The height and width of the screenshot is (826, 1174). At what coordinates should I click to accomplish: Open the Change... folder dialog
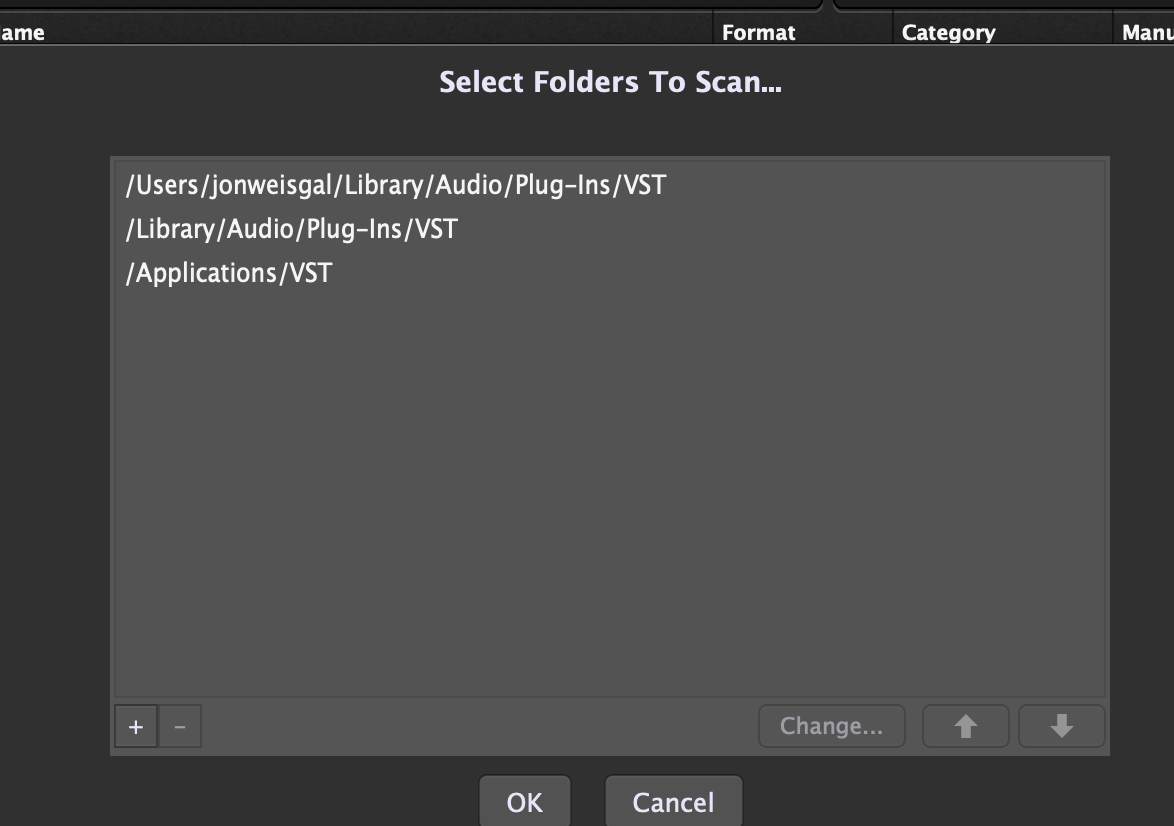click(831, 726)
